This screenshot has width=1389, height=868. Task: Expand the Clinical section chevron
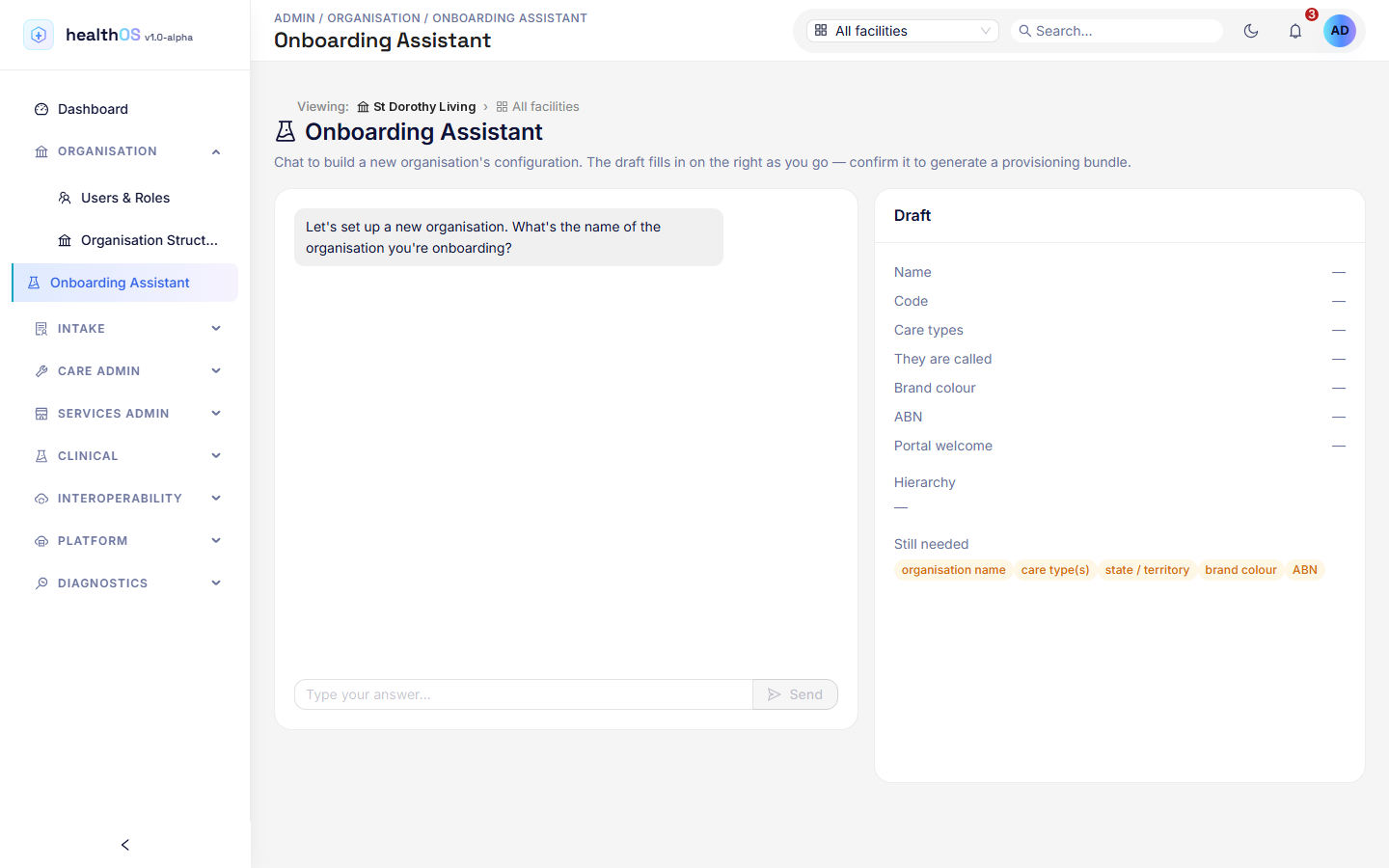pos(216,456)
